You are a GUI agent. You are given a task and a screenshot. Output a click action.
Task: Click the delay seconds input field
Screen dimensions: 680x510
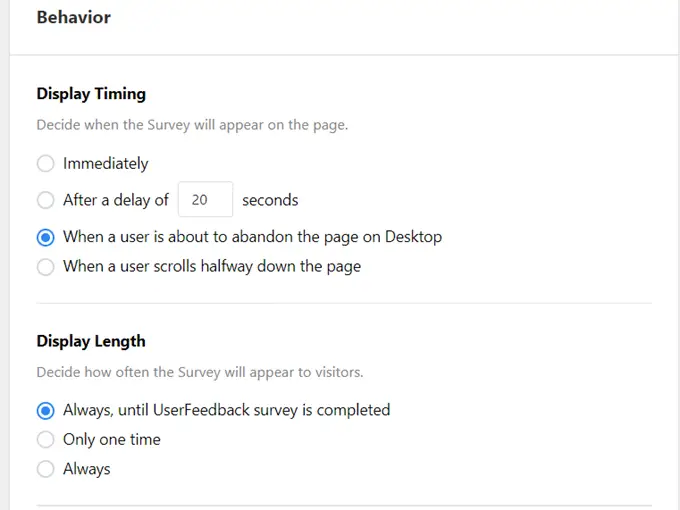(x=205, y=200)
